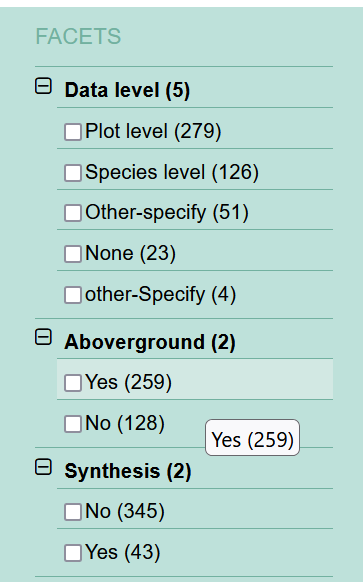Check Aboverground No (128) checkbox
The image size is (363, 582).
[x=73, y=424]
